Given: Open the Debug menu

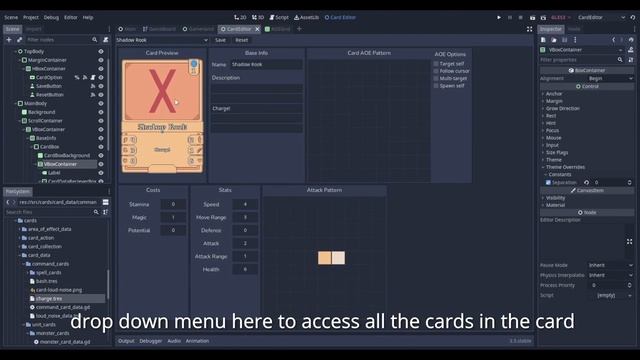Looking at the screenshot, I should tap(51, 18).
